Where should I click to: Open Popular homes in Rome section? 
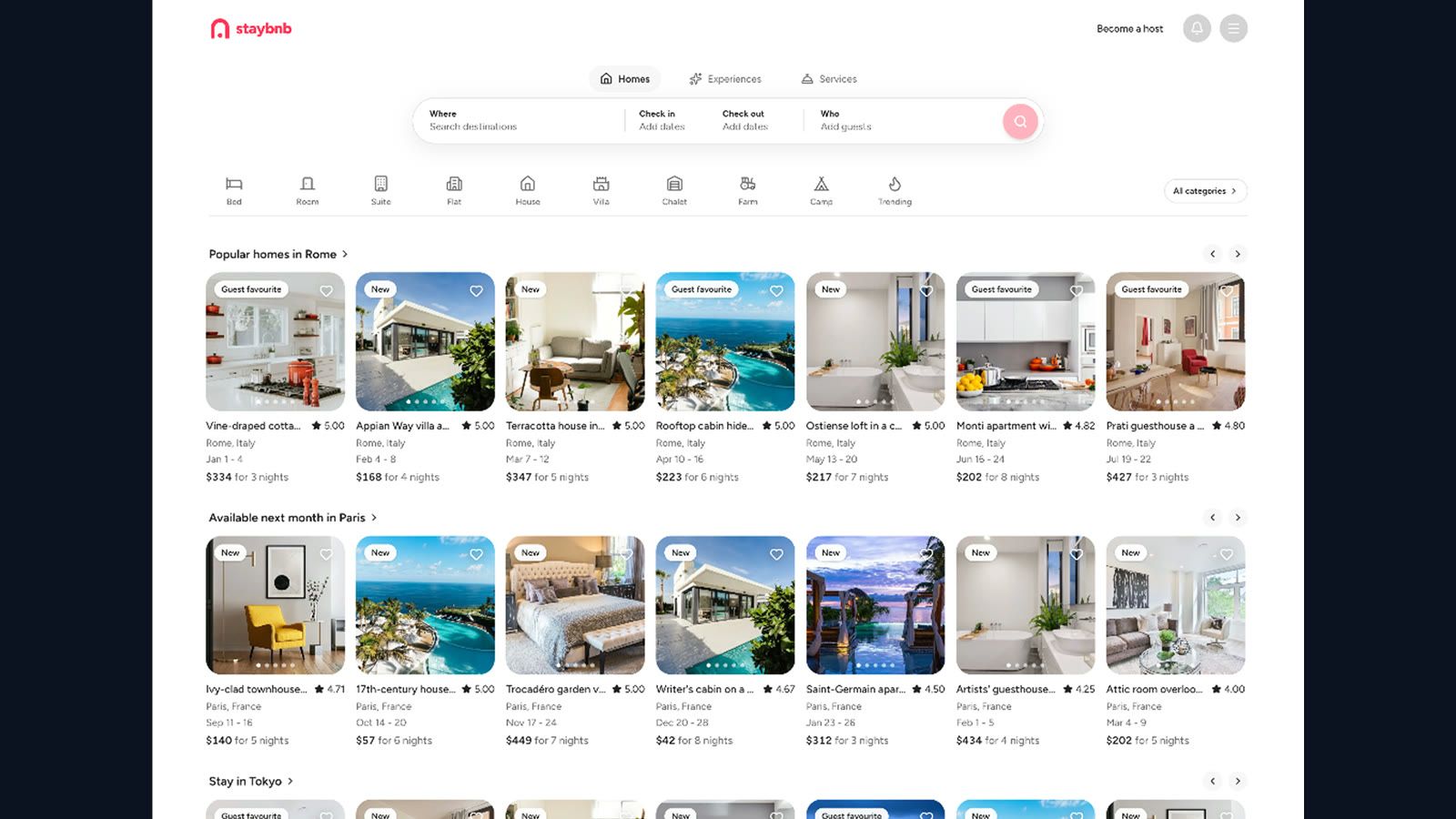[278, 254]
